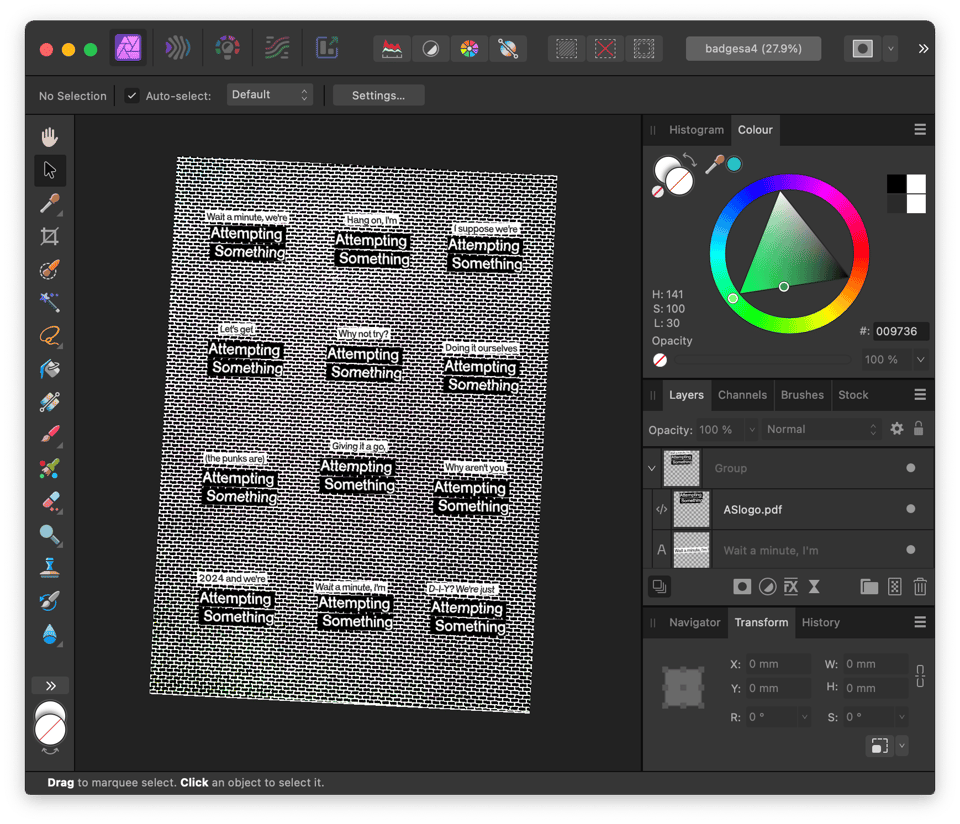Switch to the Channels tab
960x824 pixels.
click(742, 395)
